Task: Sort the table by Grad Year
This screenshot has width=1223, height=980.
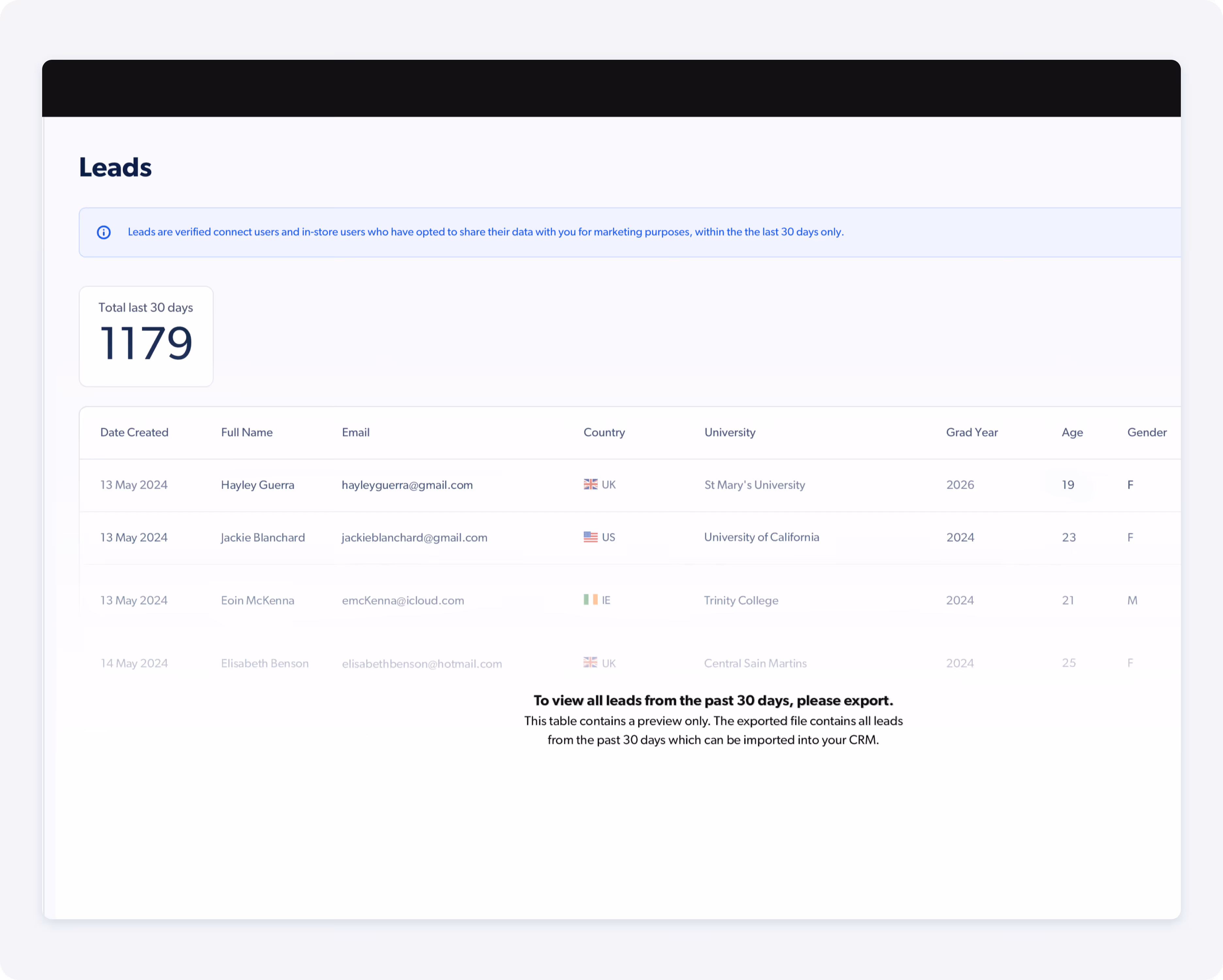Action: coord(972,432)
